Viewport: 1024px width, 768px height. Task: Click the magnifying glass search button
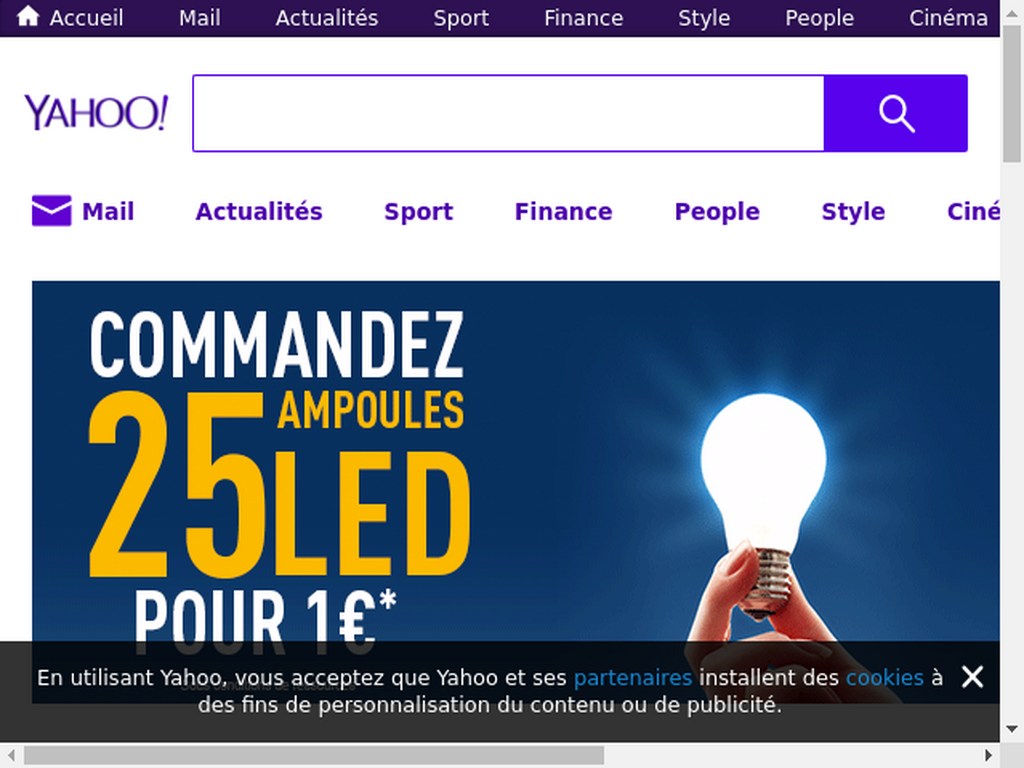[x=895, y=114]
